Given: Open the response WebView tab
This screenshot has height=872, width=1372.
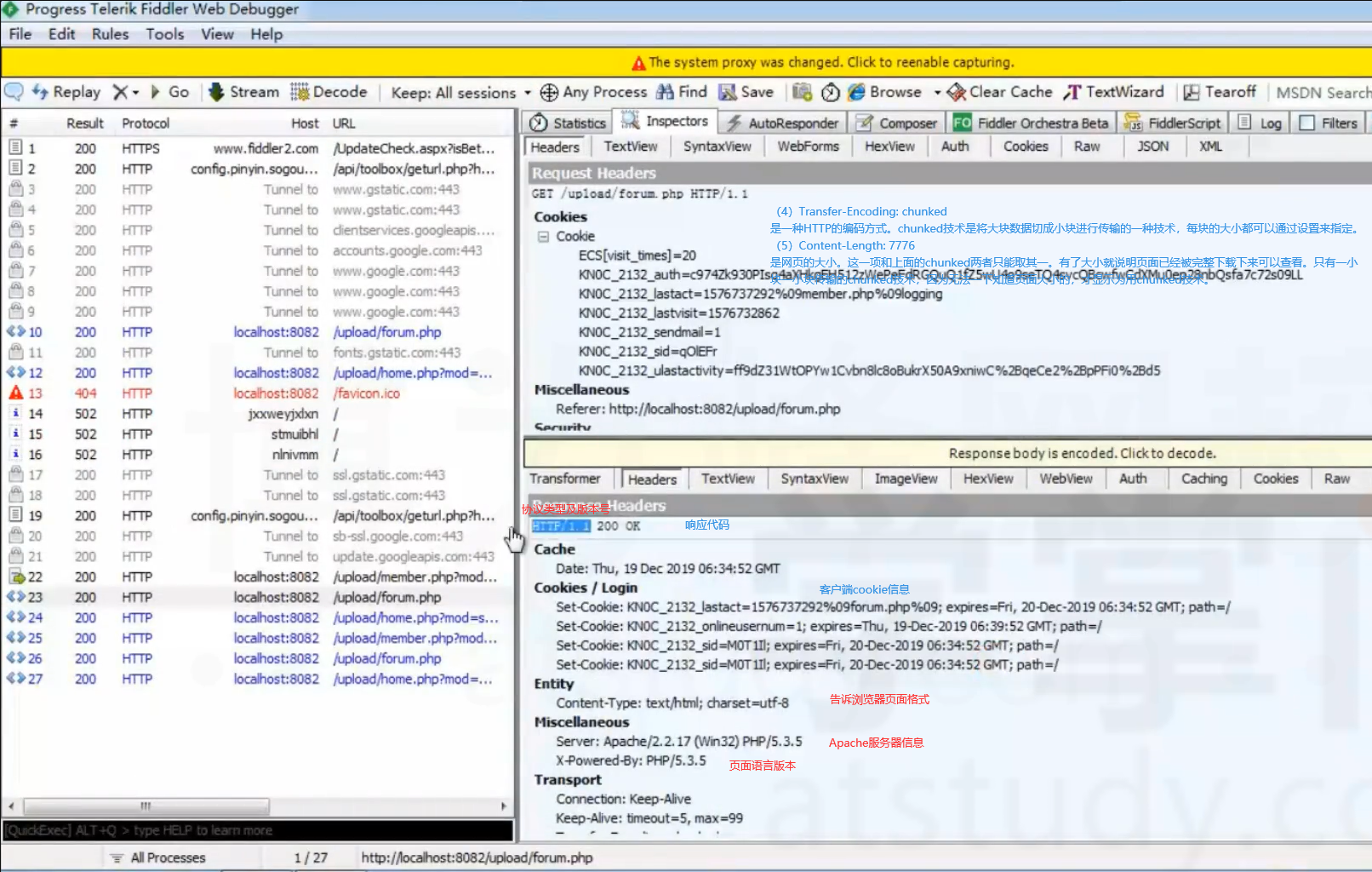Looking at the screenshot, I should pyautogui.click(x=1066, y=479).
